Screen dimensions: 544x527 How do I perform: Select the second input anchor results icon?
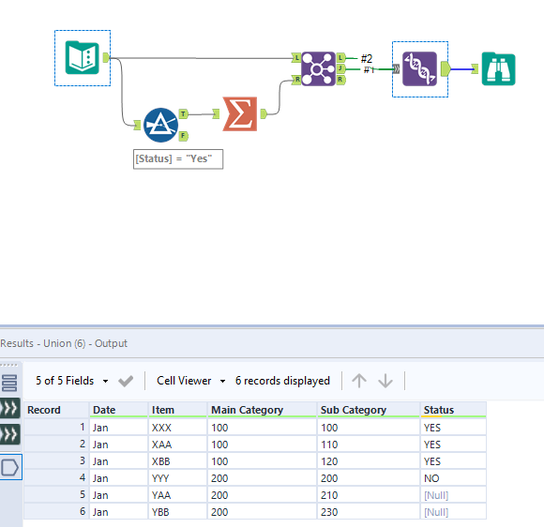pos(10,434)
